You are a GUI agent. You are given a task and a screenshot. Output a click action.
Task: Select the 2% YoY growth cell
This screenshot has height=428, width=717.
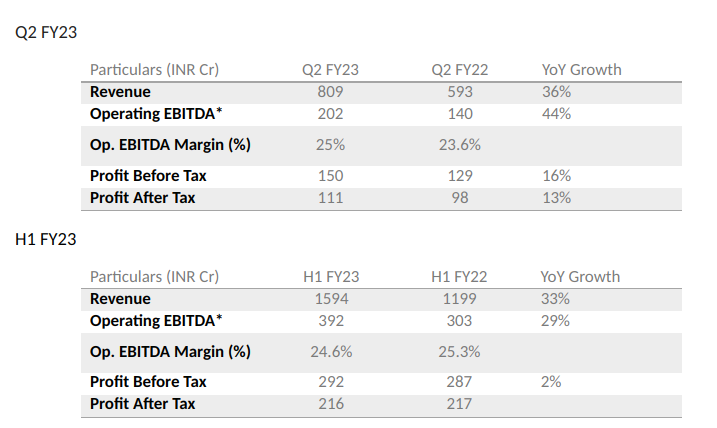point(552,382)
